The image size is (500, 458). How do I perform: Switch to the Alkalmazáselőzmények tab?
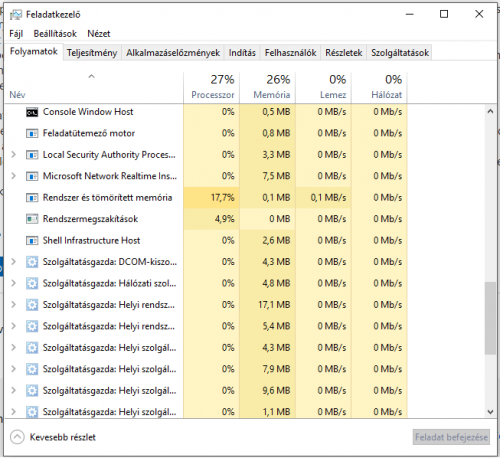173,53
